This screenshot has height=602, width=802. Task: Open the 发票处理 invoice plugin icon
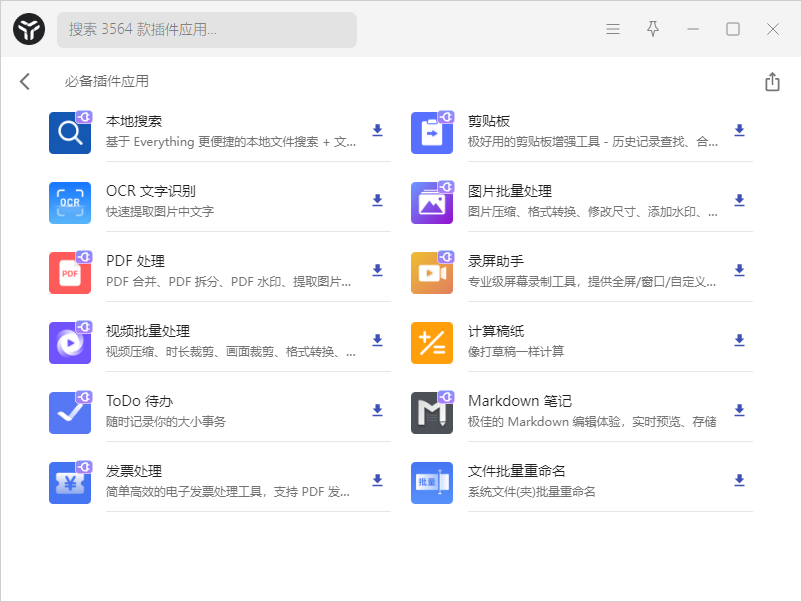pyautogui.click(x=69, y=481)
